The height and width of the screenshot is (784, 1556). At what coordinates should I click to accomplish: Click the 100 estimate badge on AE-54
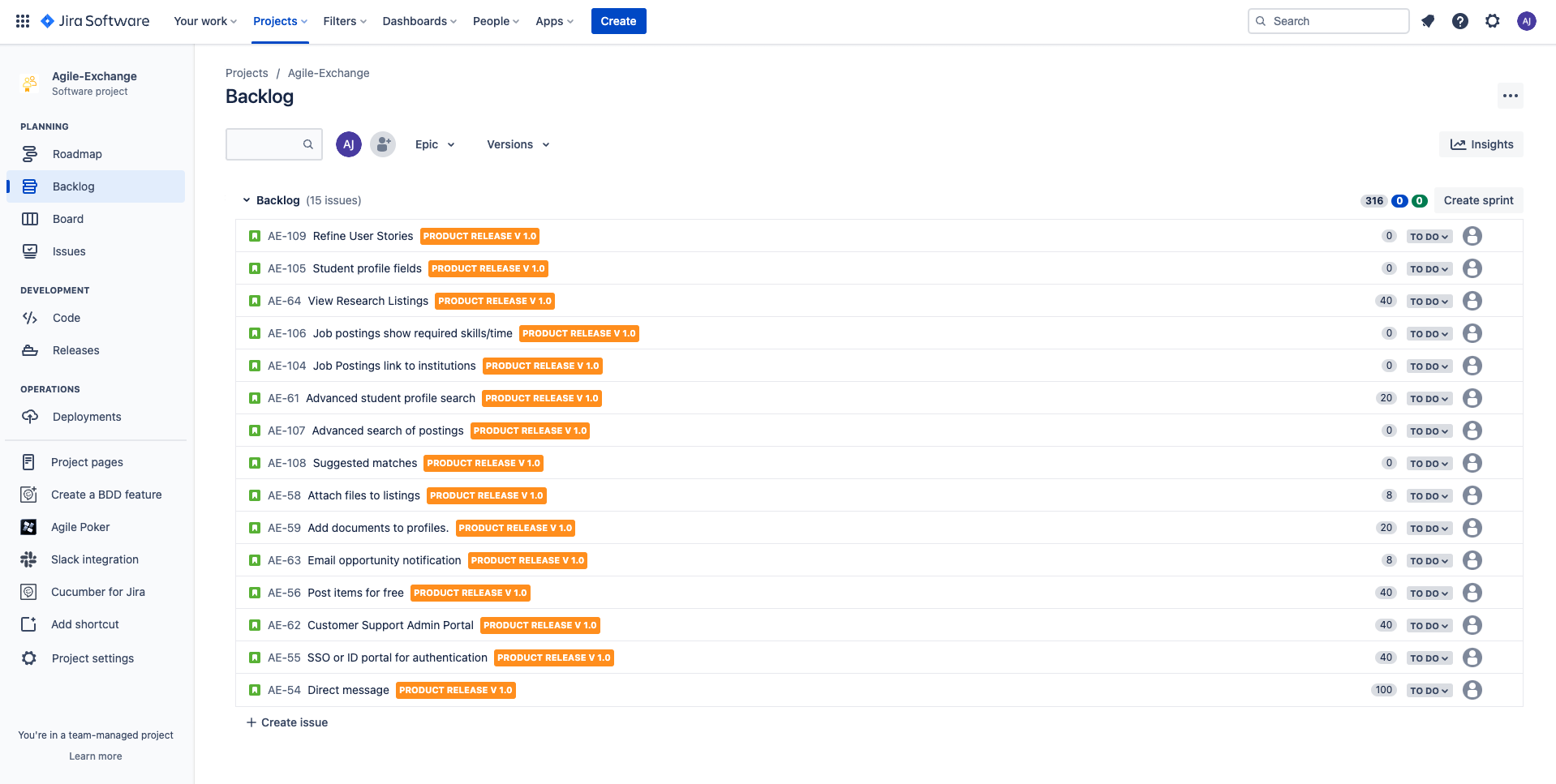pos(1383,690)
